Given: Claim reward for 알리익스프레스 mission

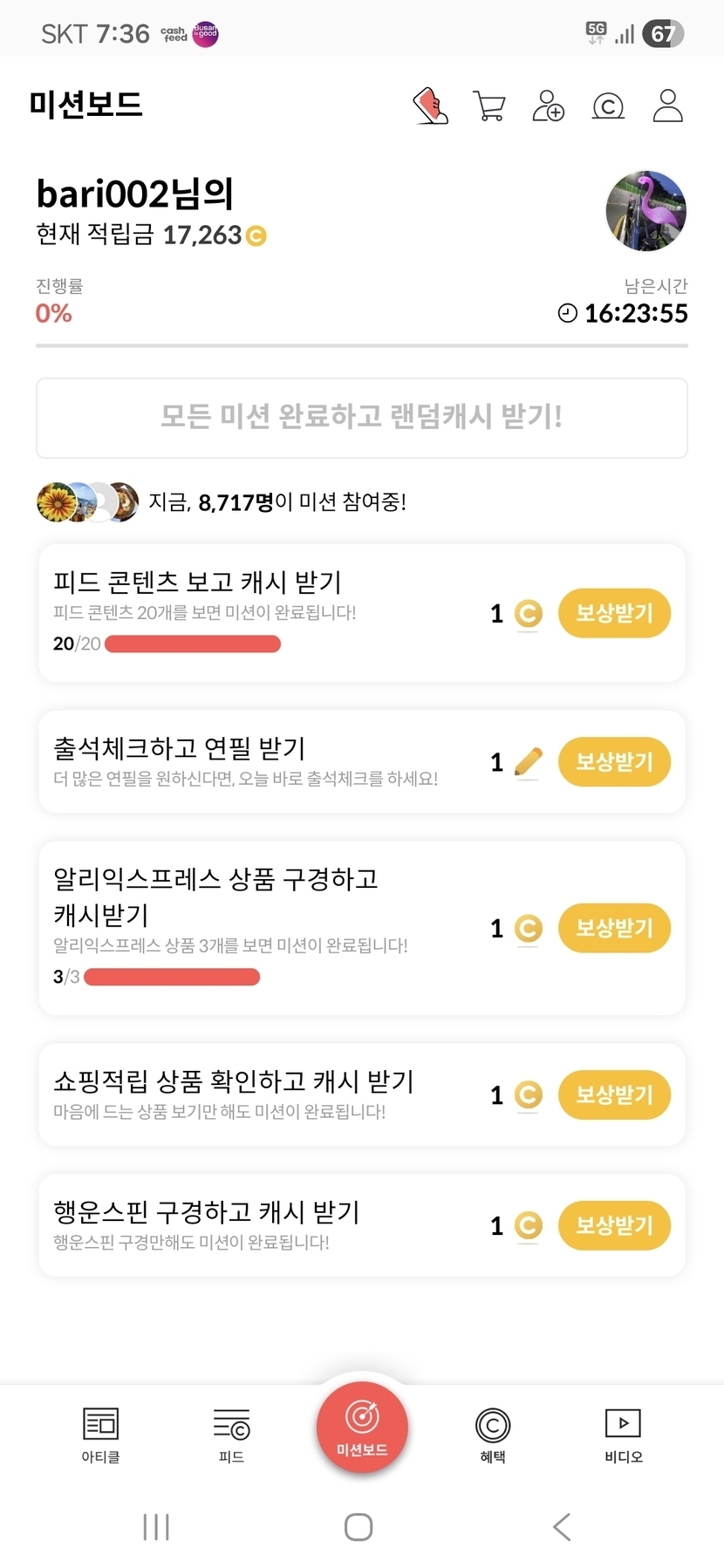Looking at the screenshot, I should pos(614,928).
